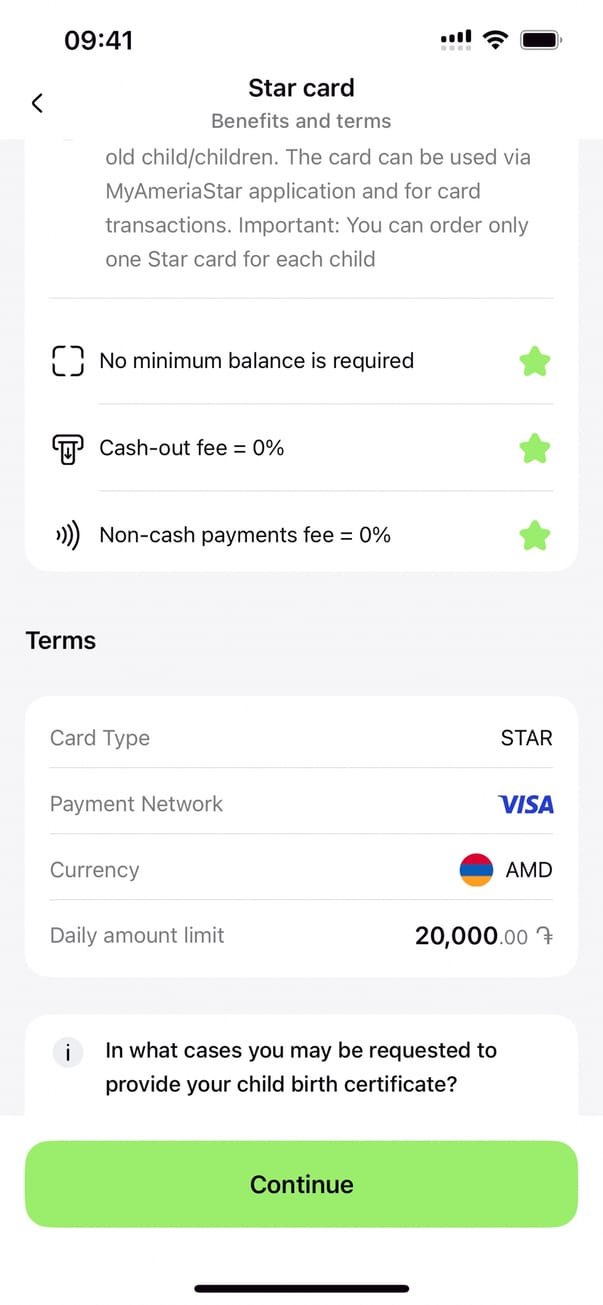This screenshot has height=1305, width=603.
Task: Tap the cash-out ATM icon
Action: tap(66, 449)
